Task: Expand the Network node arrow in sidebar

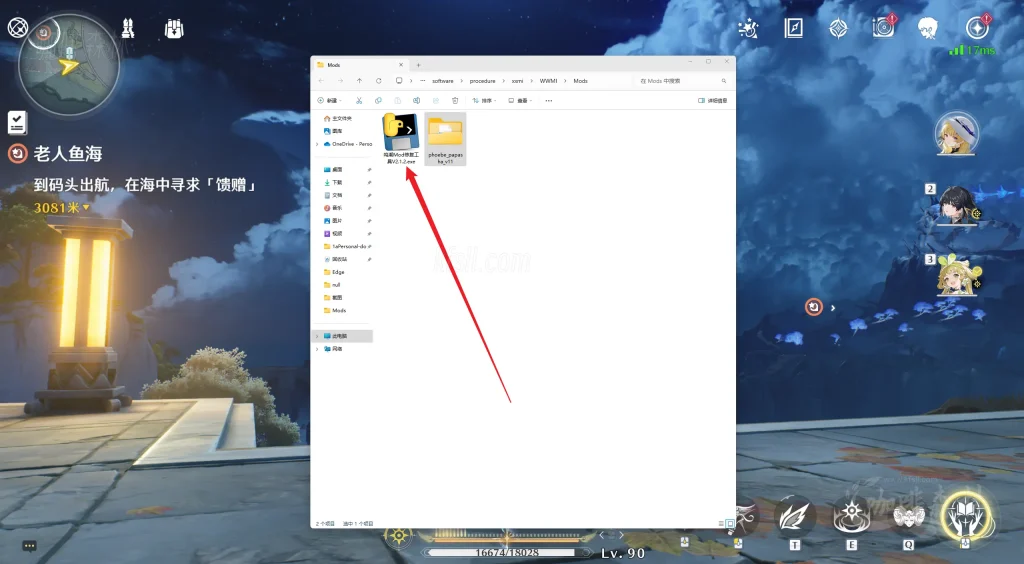Action: click(x=317, y=349)
